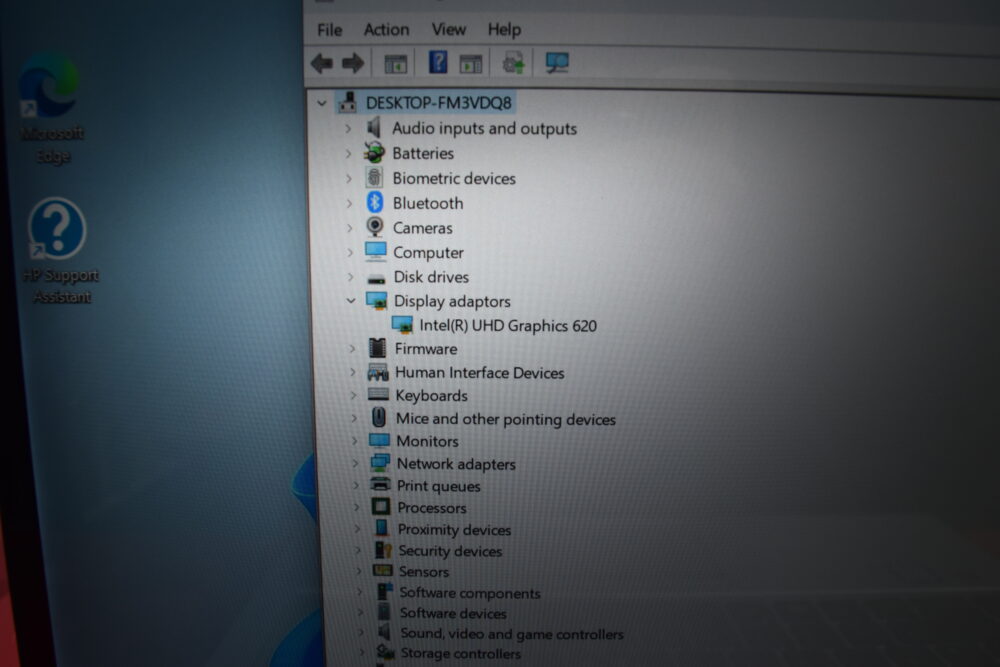Open the File menu
This screenshot has width=1000, height=667.
pyautogui.click(x=330, y=30)
